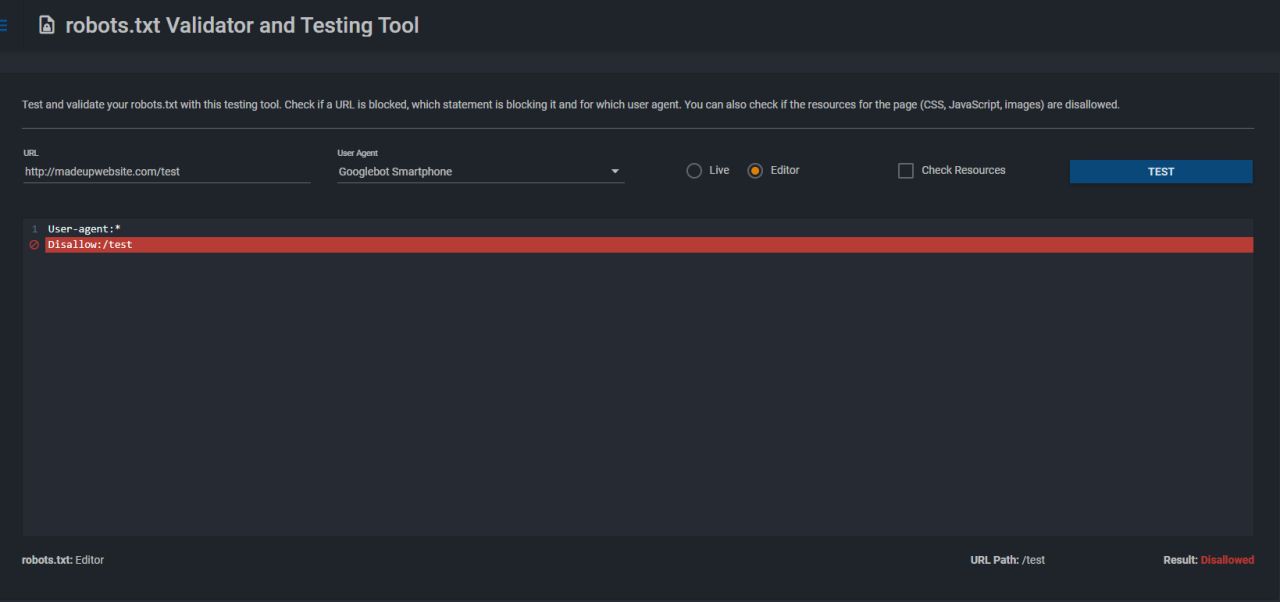Expand the User Agent dropdown arrow
The width and height of the screenshot is (1280, 602).
point(615,172)
